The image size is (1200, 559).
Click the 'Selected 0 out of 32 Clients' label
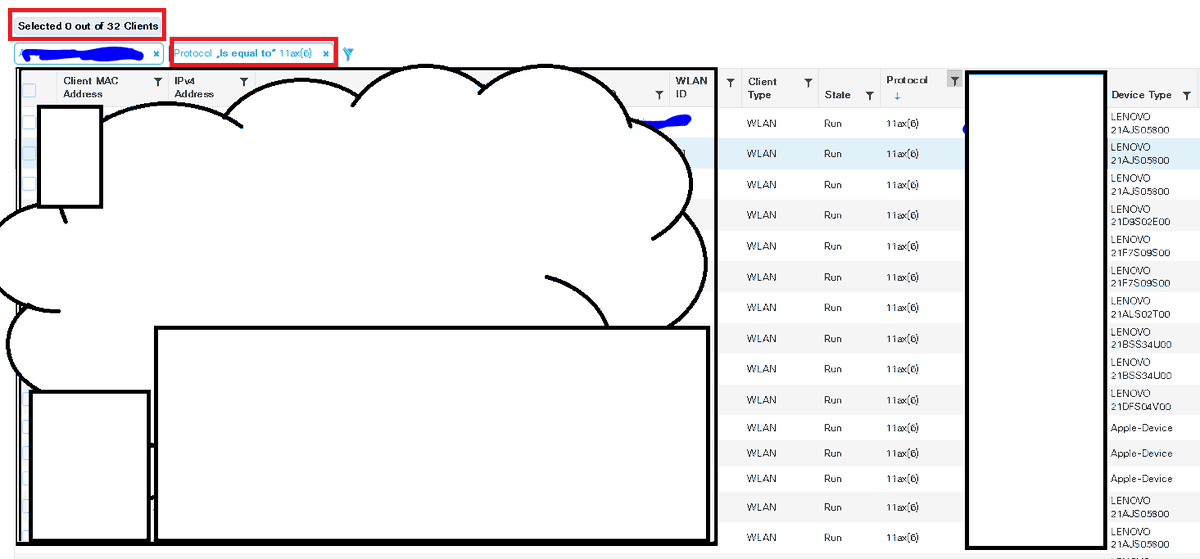click(x=88, y=26)
